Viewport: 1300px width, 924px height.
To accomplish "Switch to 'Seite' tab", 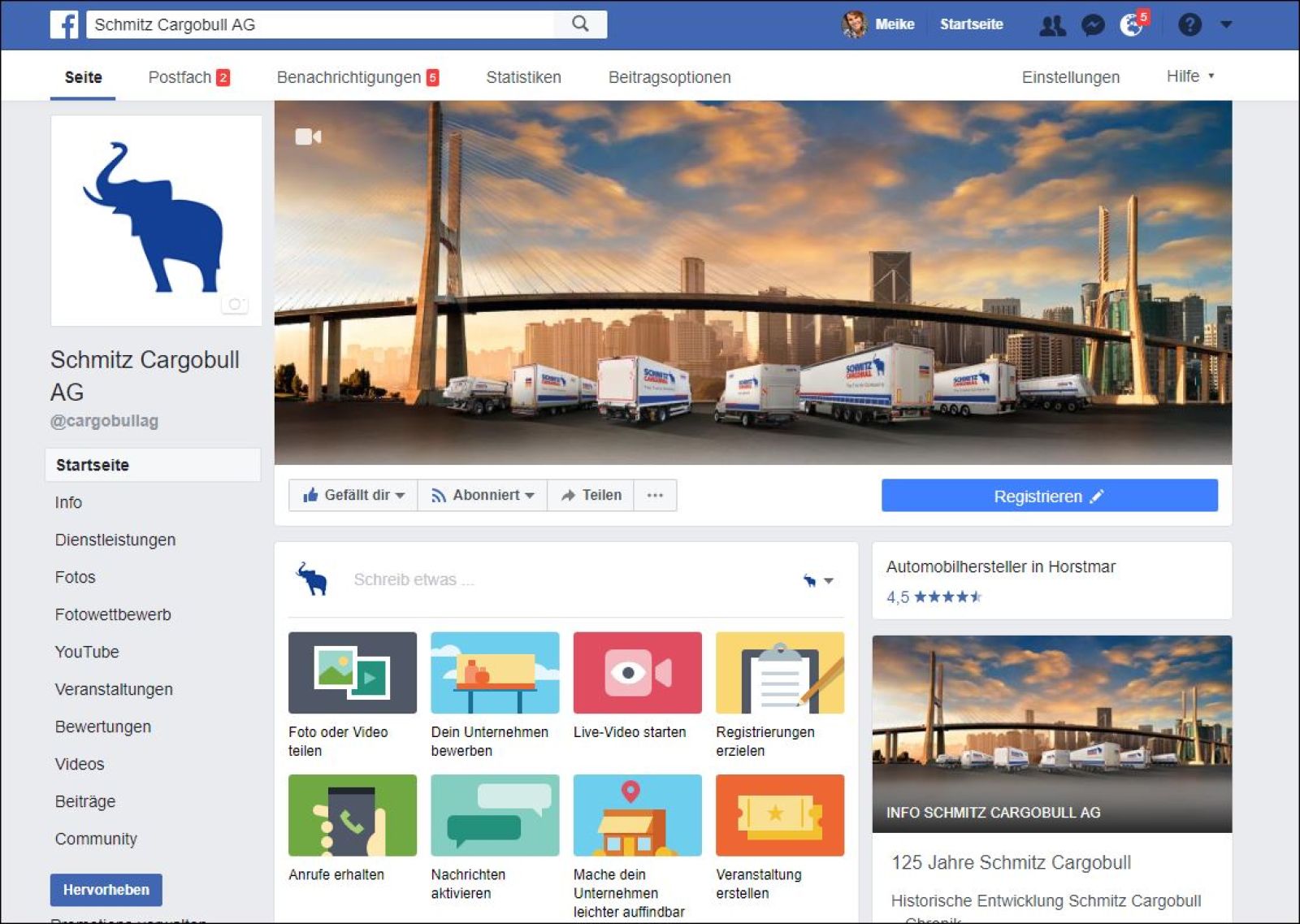I will [x=83, y=77].
